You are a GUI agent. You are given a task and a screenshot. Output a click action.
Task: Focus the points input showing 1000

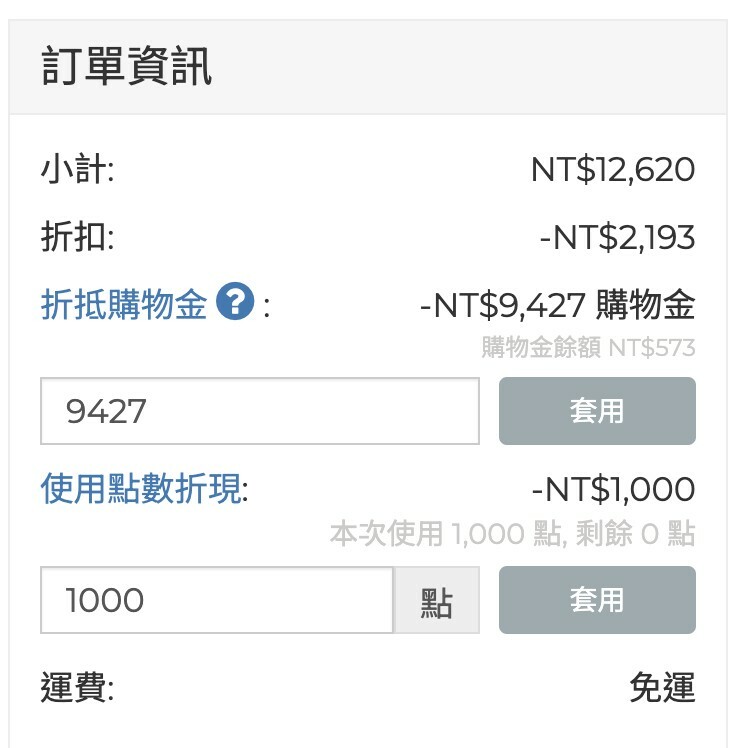click(217, 600)
